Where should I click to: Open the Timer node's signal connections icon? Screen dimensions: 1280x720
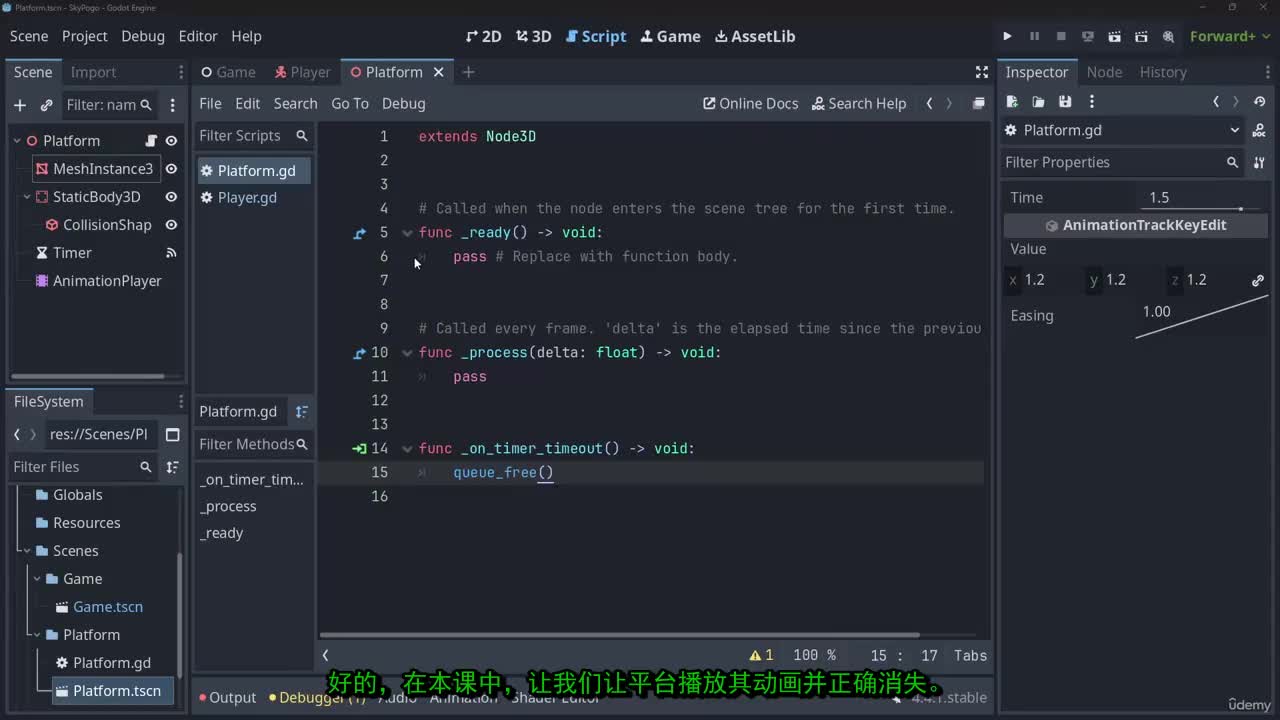(x=171, y=253)
